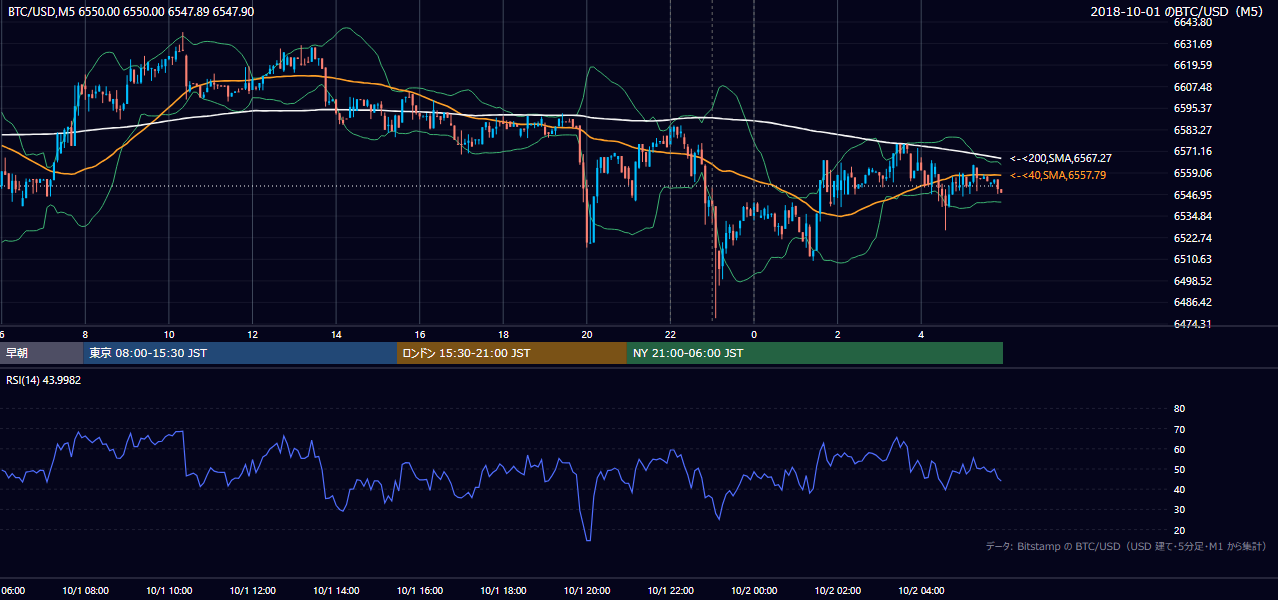Image resolution: width=1278 pixels, height=600 pixels.
Task: Click RSI axis level 80
Action: click(x=1179, y=409)
